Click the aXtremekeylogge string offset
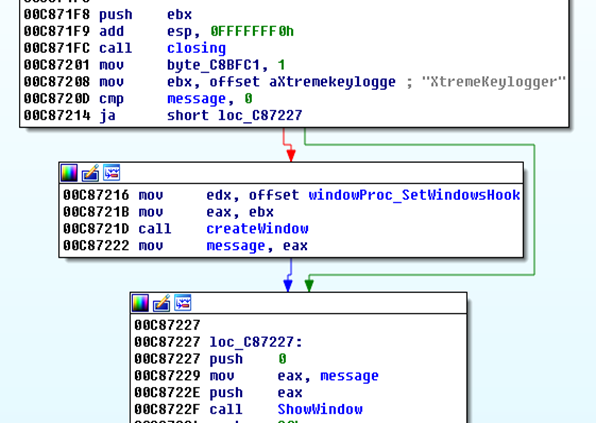596x423 pixels. (332, 82)
